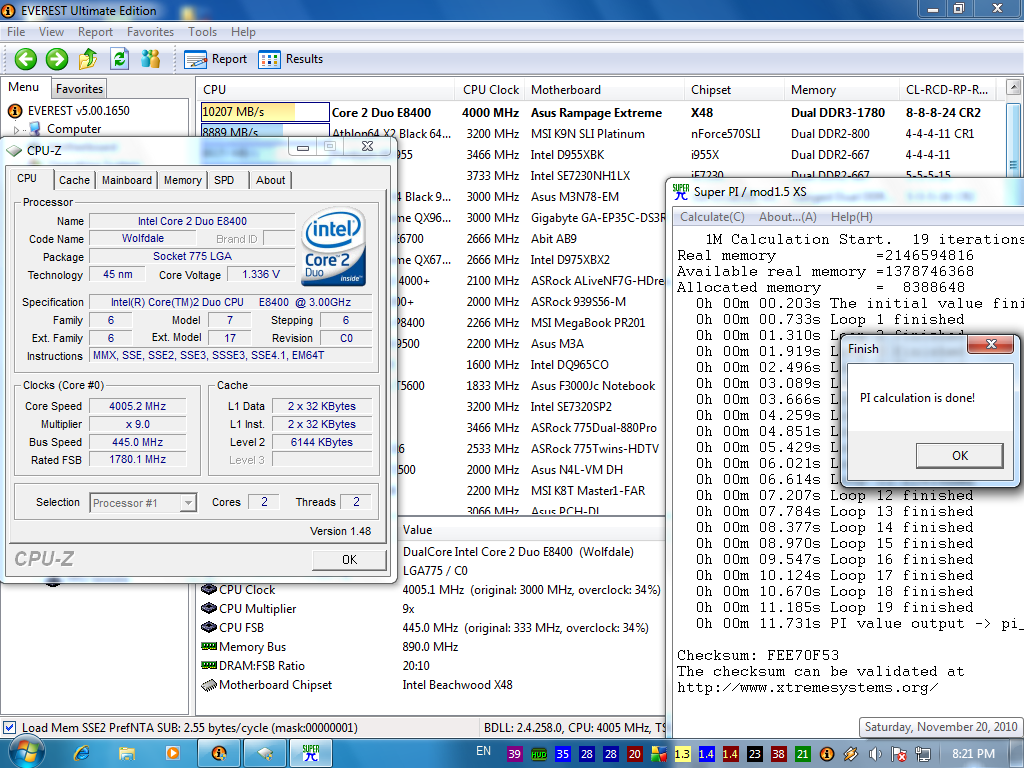Open Report from the EVEREST toolbar
1024x768 pixels.
(x=216, y=59)
